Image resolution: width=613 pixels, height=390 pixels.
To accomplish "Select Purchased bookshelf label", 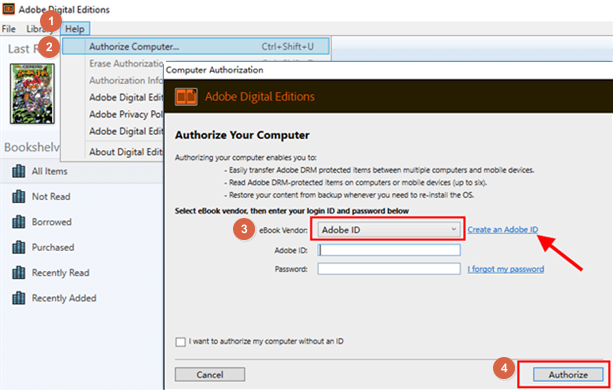I will tap(53, 247).
